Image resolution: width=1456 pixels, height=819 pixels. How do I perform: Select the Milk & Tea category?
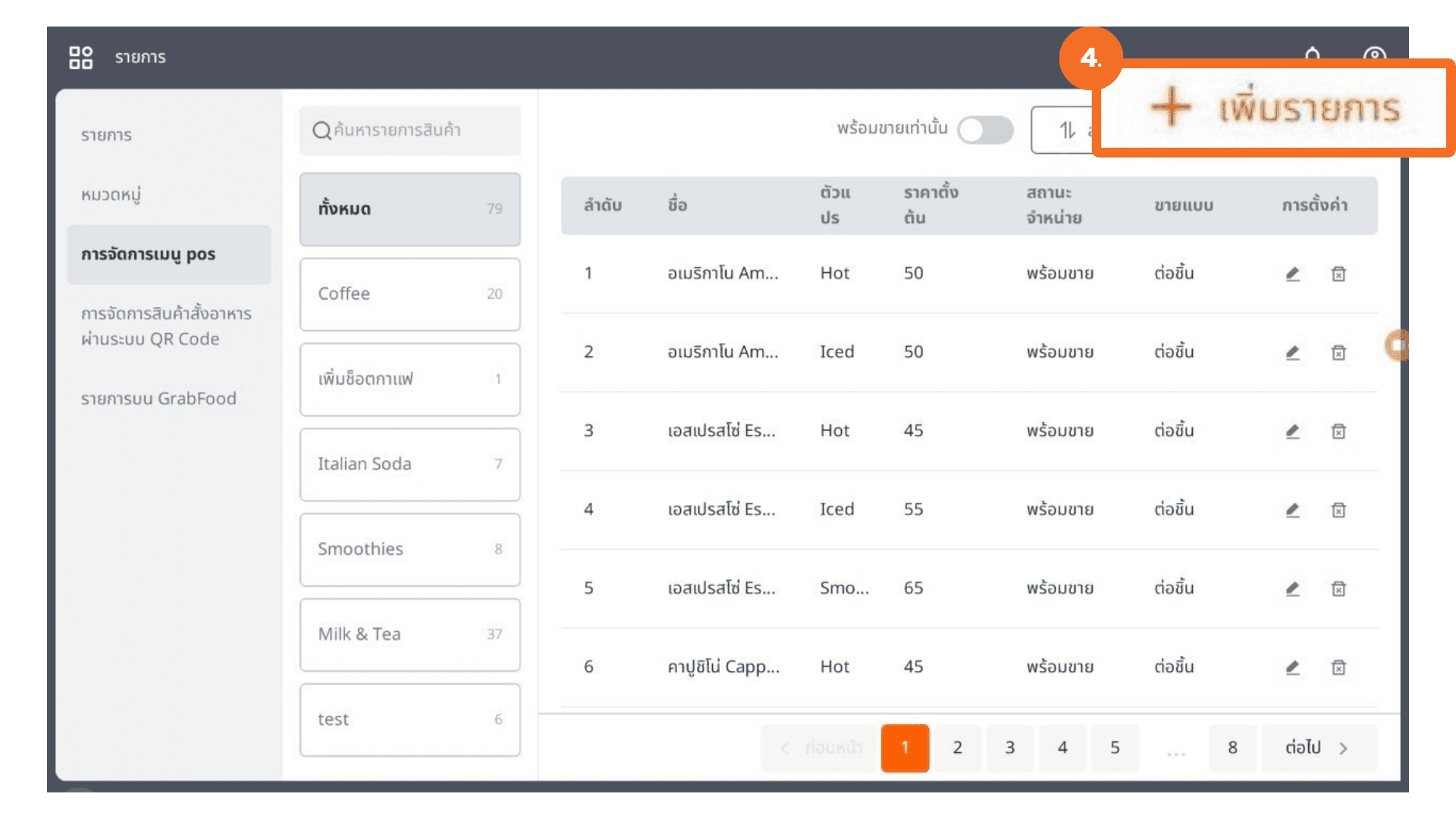[x=409, y=635]
